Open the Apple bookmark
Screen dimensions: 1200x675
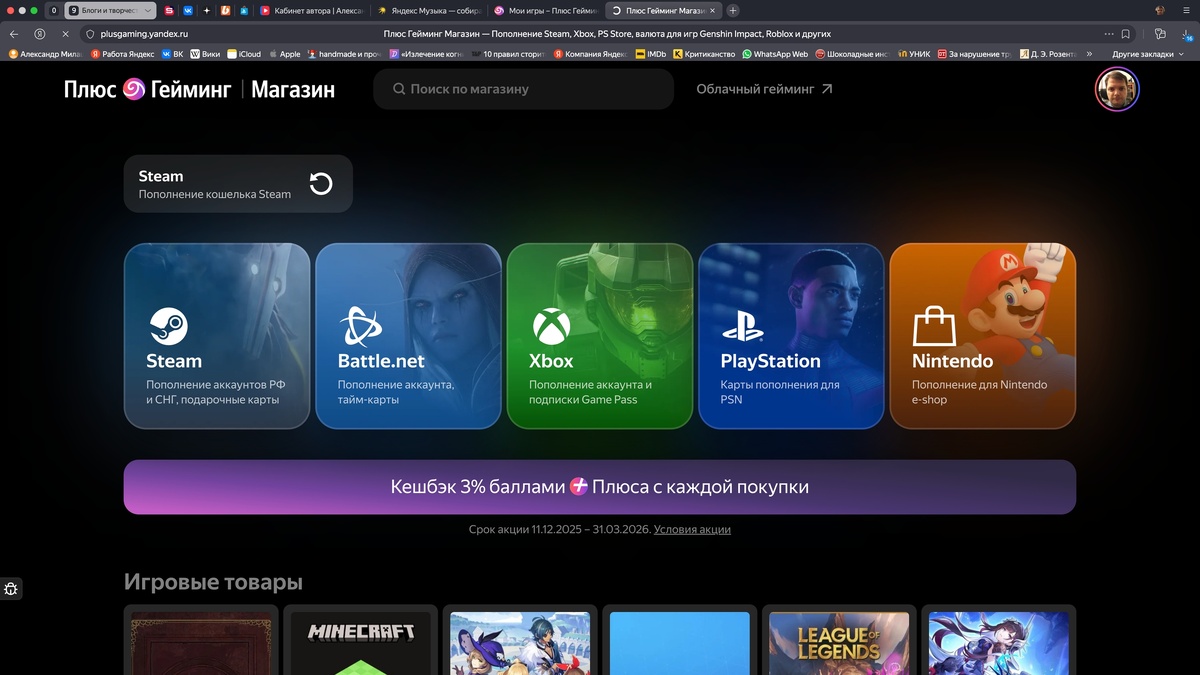[x=284, y=54]
